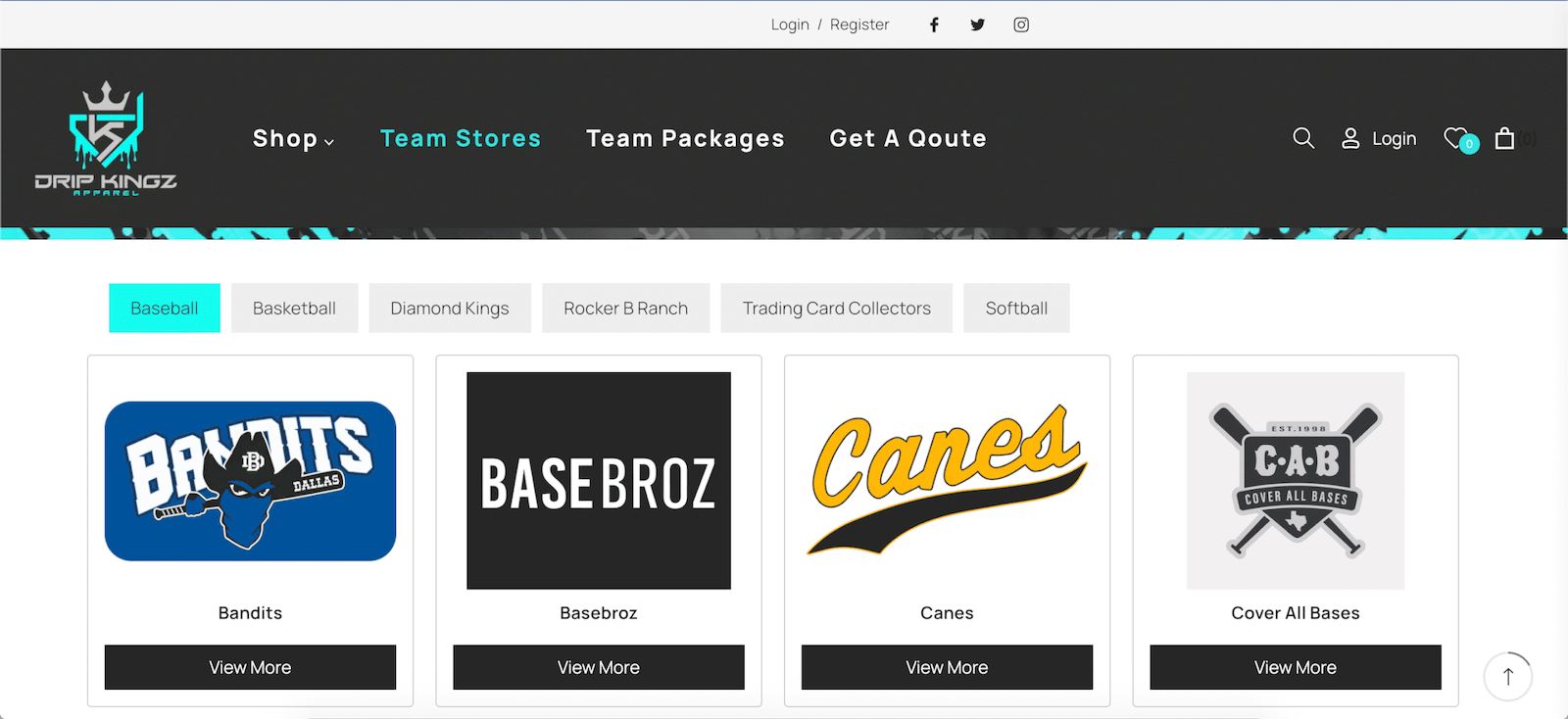Open the search magnifier icon

pos(1303,138)
